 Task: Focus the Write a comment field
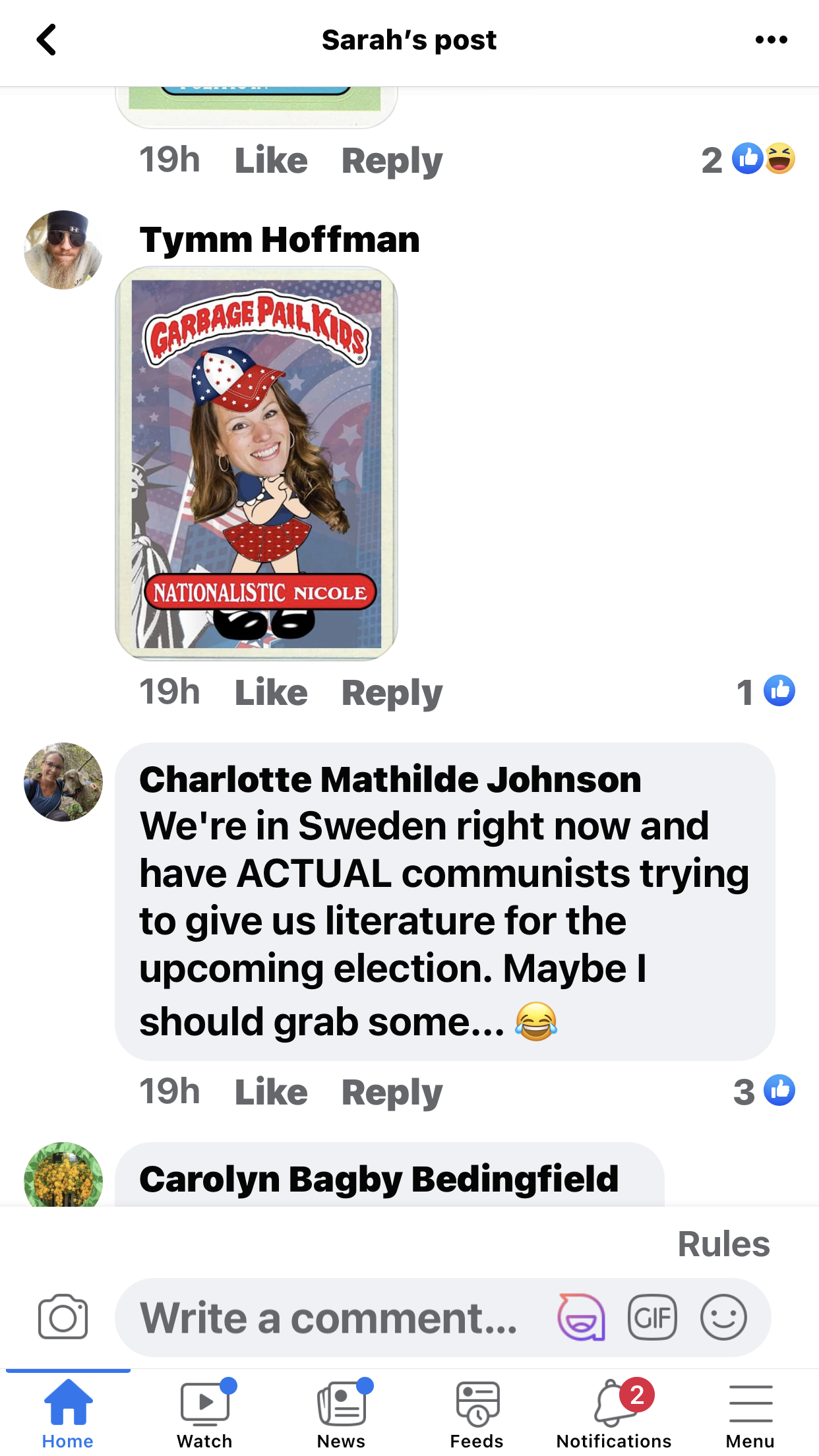coord(330,1317)
